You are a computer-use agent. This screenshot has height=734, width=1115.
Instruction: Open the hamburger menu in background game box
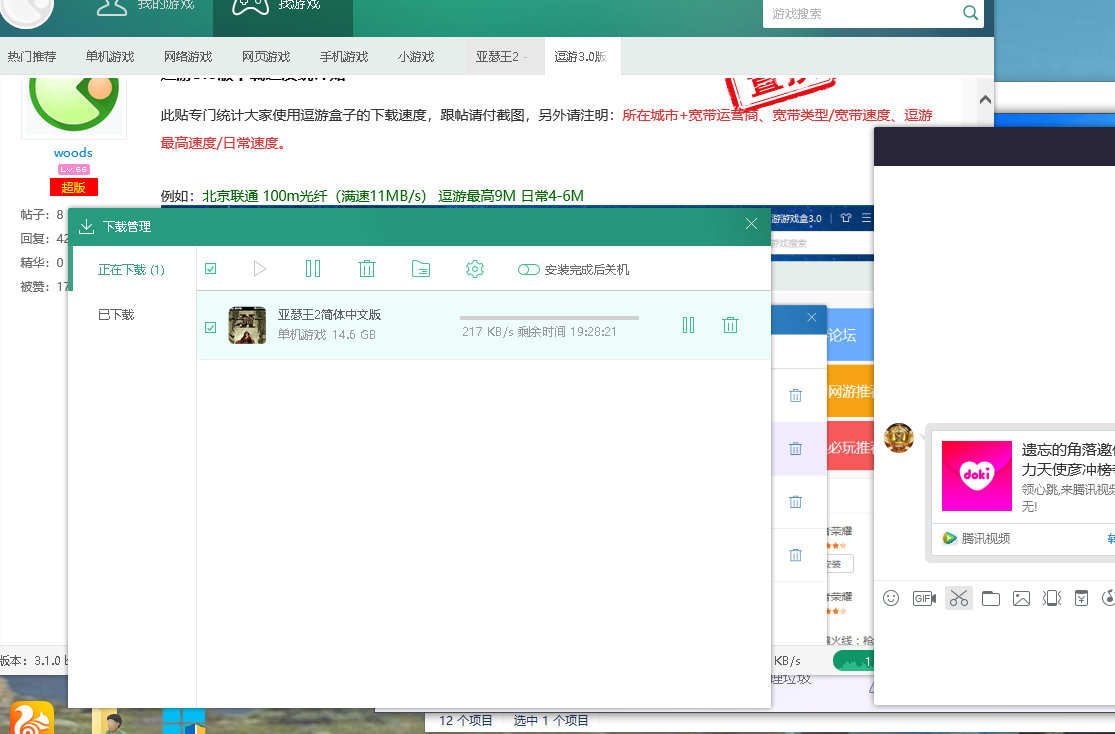tap(866, 218)
